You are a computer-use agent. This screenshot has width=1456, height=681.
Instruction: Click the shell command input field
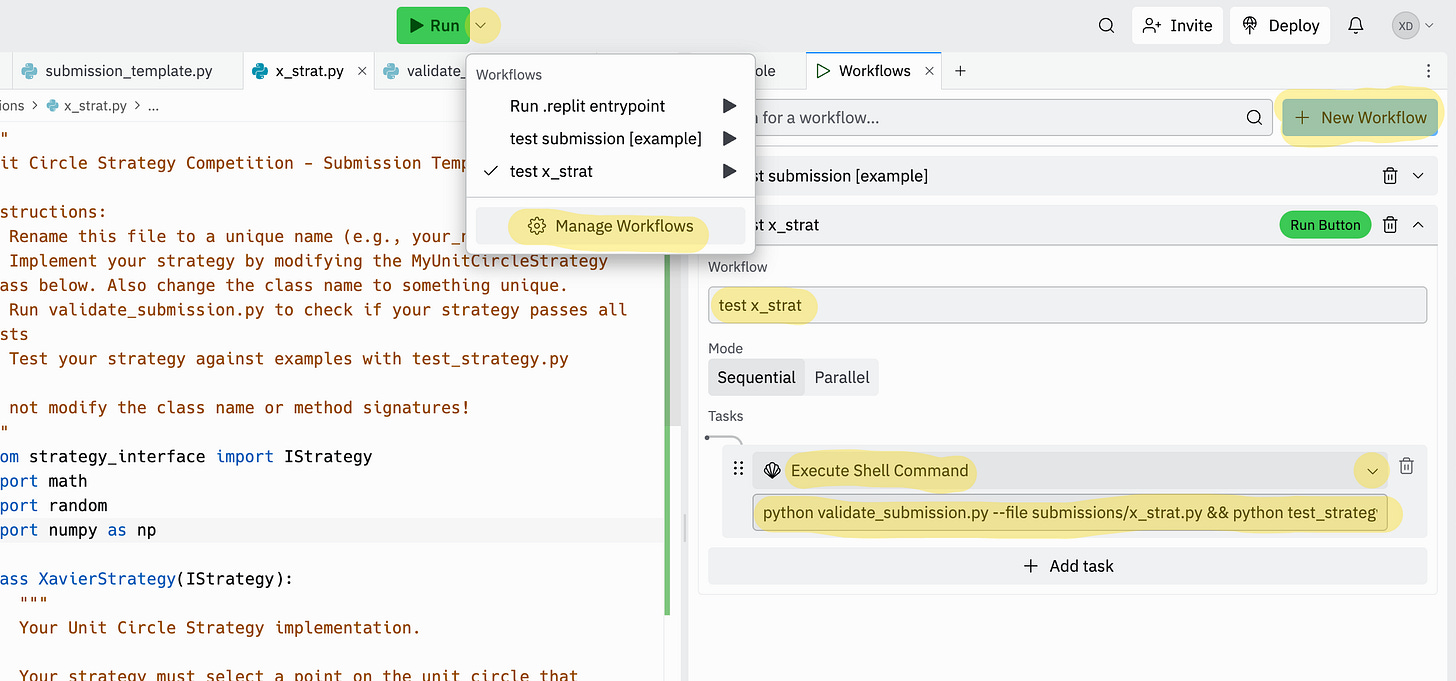(1070, 512)
